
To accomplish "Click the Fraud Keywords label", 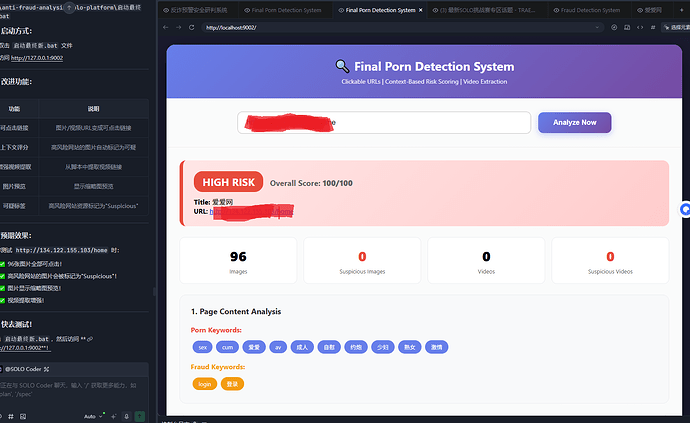I will 218,367.
